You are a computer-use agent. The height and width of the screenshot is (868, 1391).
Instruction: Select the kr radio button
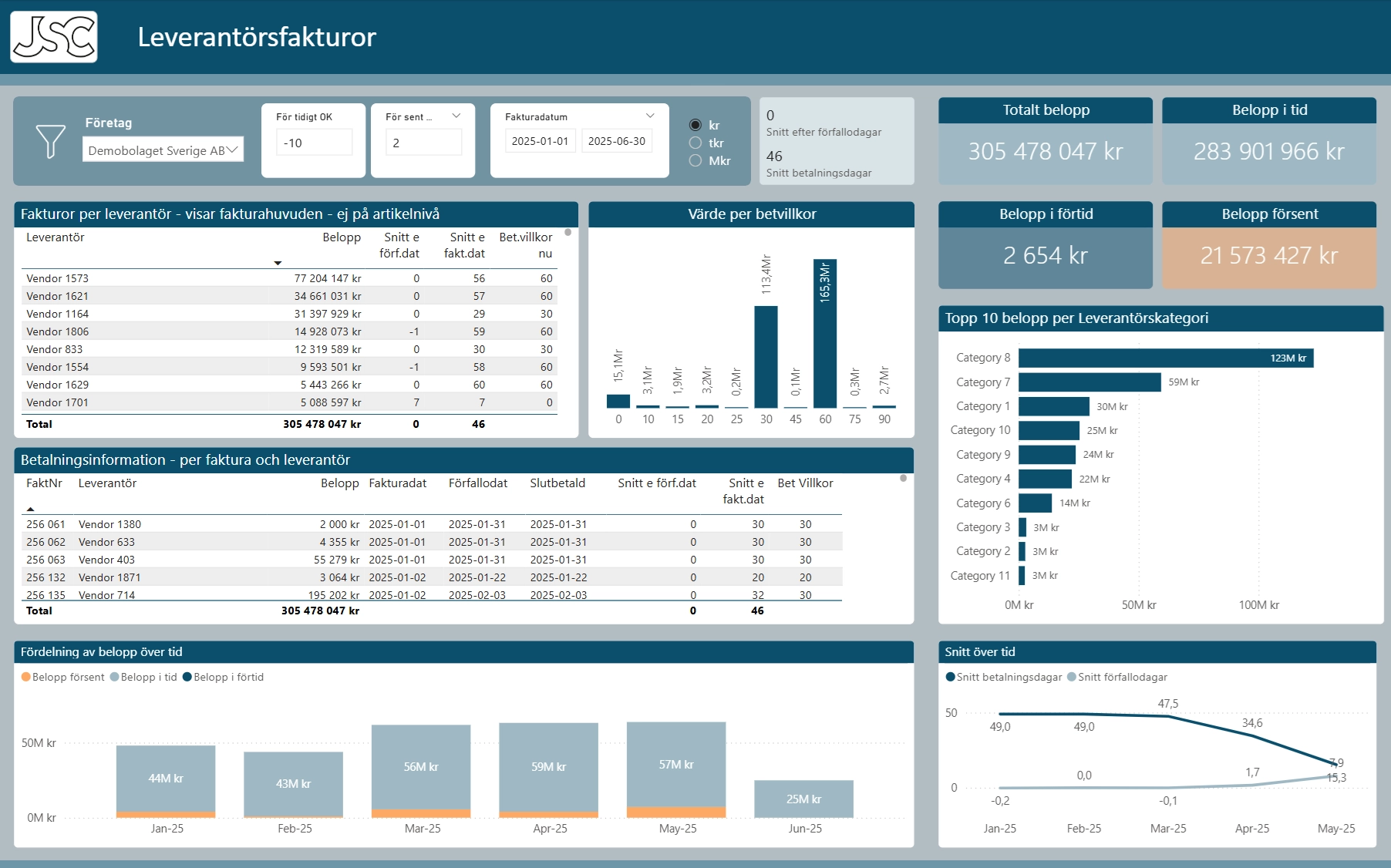695,125
